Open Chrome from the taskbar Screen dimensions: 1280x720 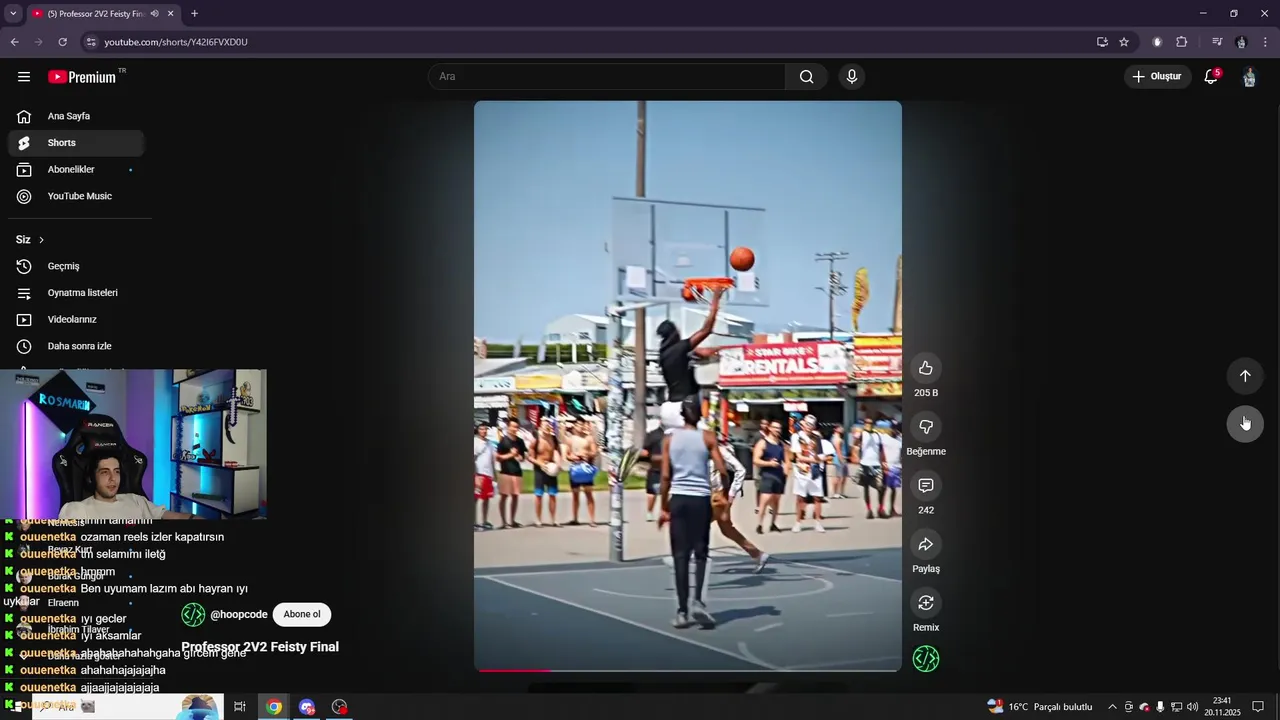pyautogui.click(x=273, y=707)
